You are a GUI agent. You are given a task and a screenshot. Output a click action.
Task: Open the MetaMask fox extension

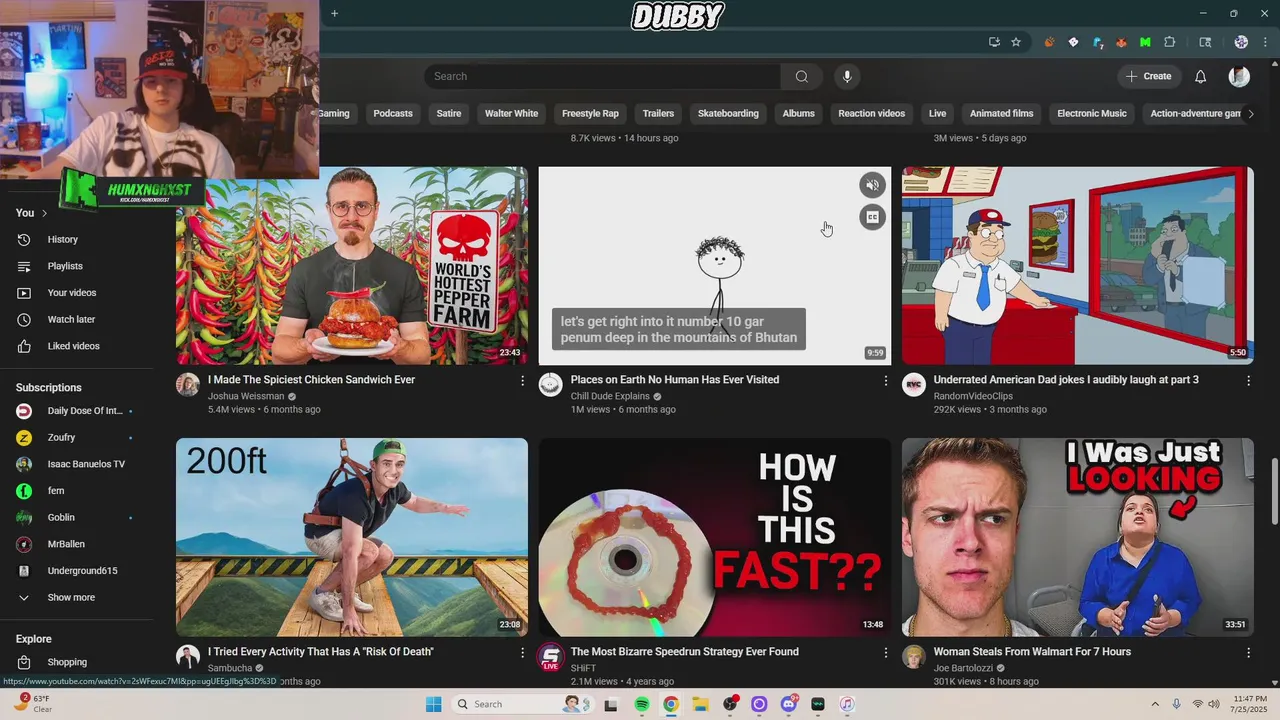click(x=1121, y=42)
